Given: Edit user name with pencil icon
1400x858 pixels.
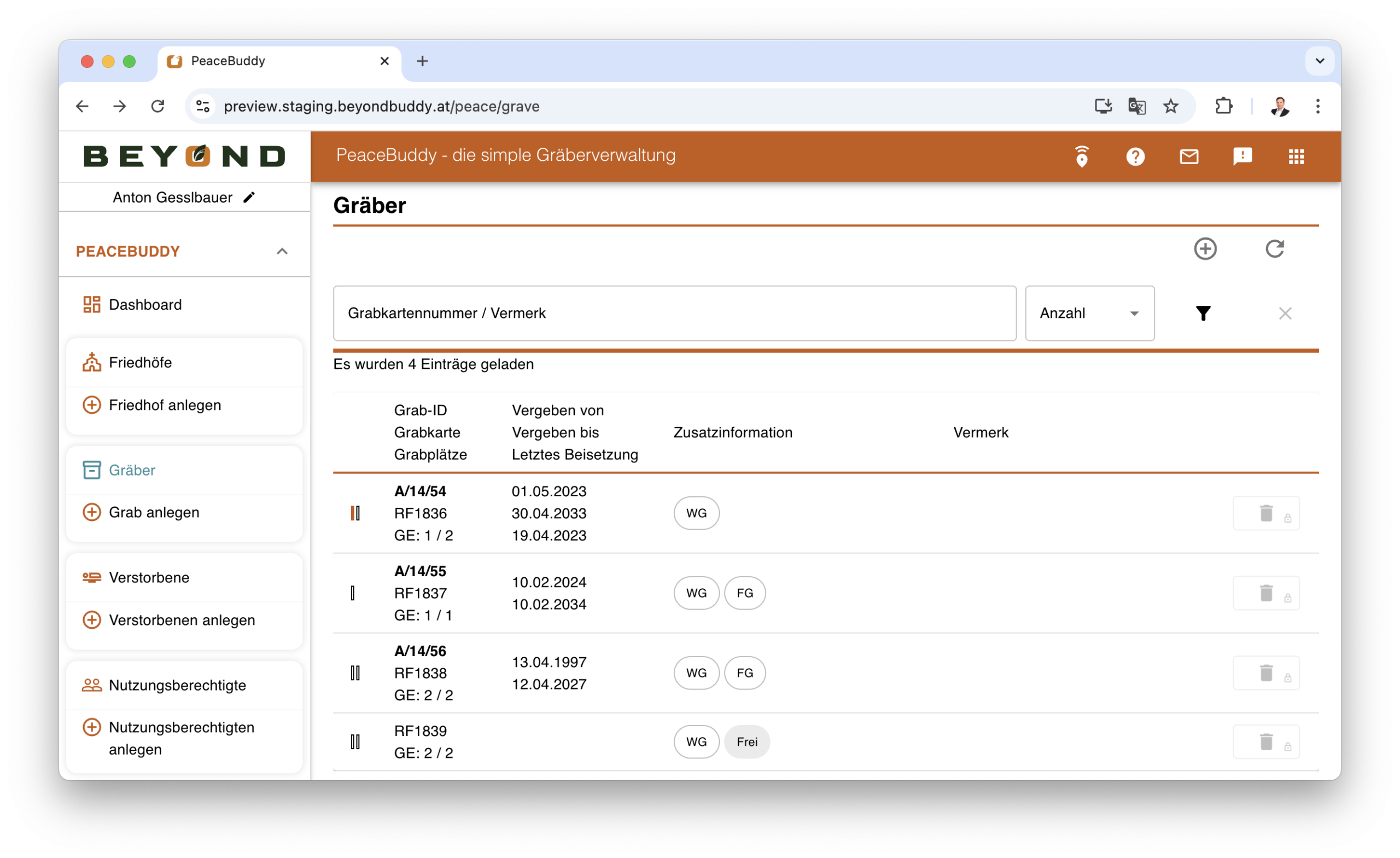Looking at the screenshot, I should click(249, 198).
